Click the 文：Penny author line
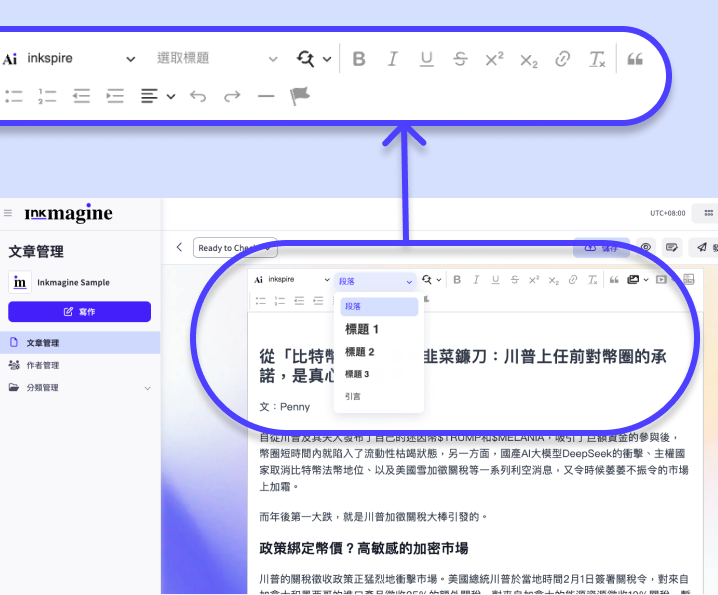 point(285,407)
